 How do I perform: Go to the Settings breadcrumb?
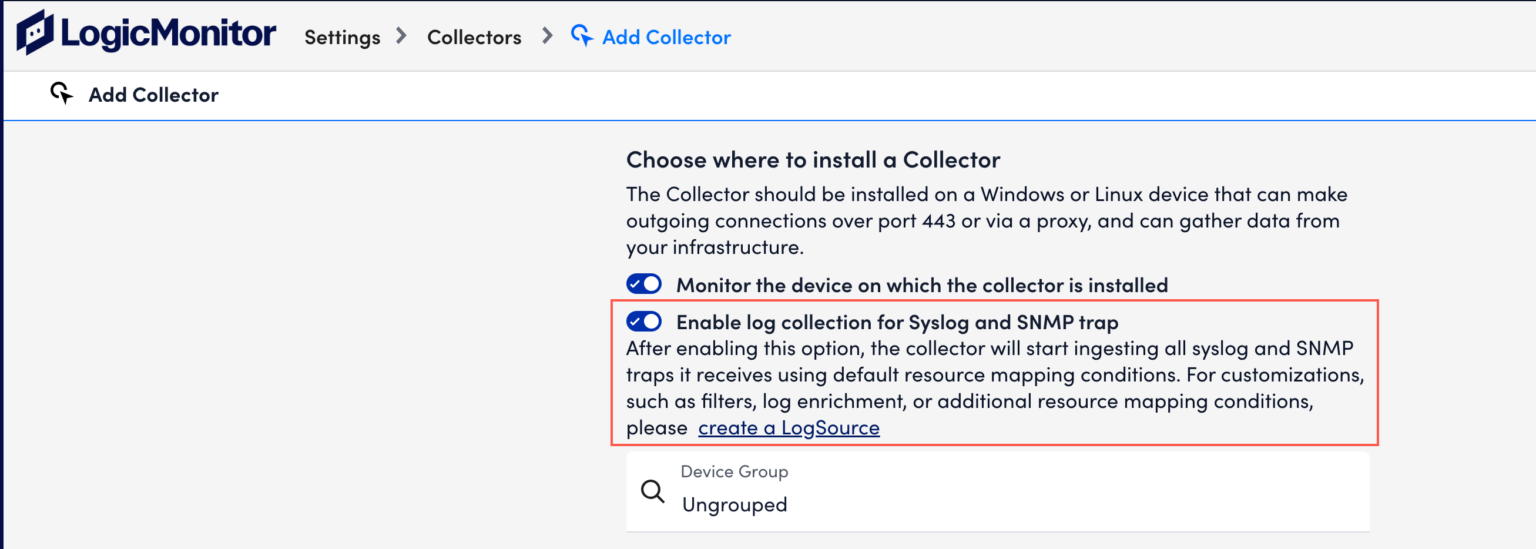(x=342, y=38)
